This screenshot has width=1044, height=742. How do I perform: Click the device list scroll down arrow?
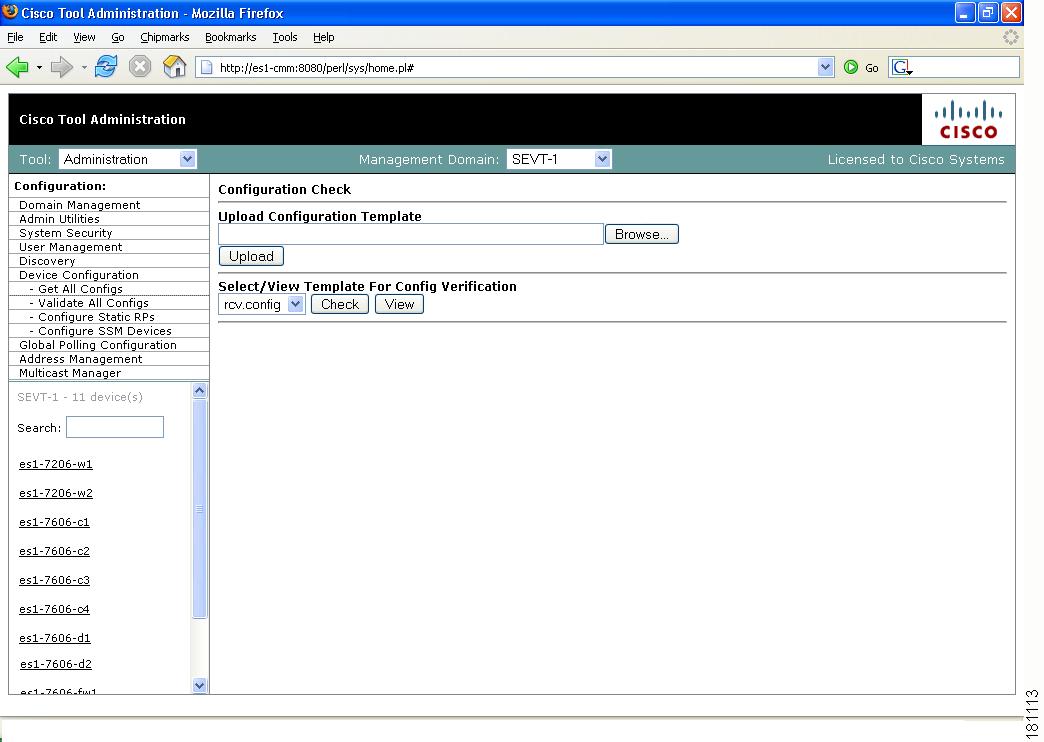(x=199, y=685)
